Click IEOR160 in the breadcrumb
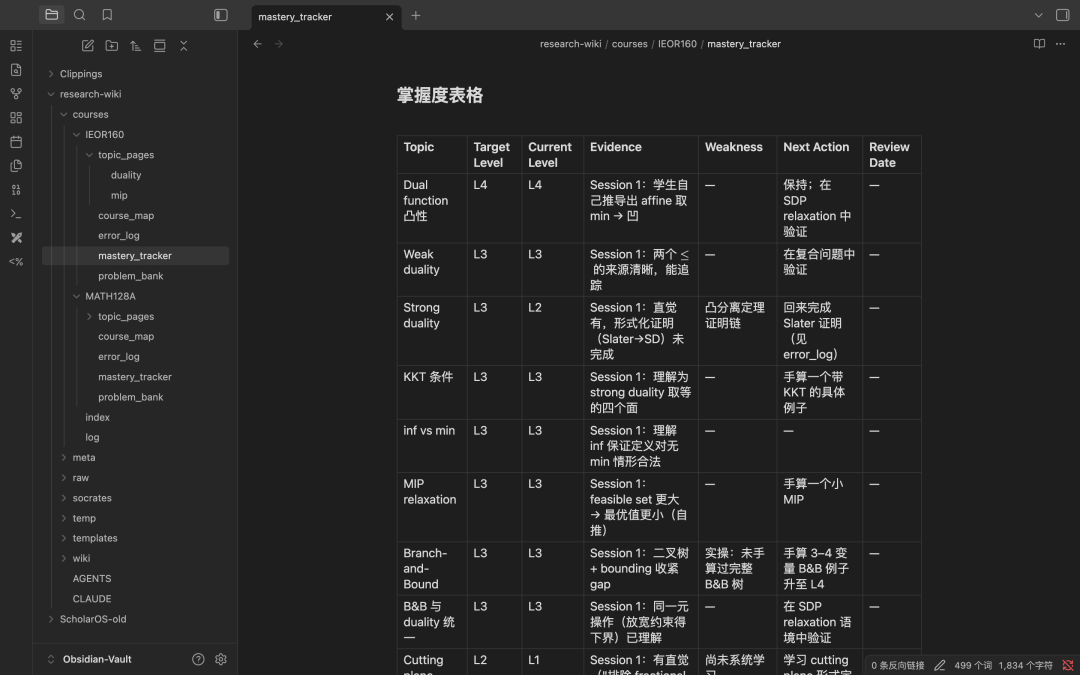Viewport: 1080px width, 675px height. [677, 43]
